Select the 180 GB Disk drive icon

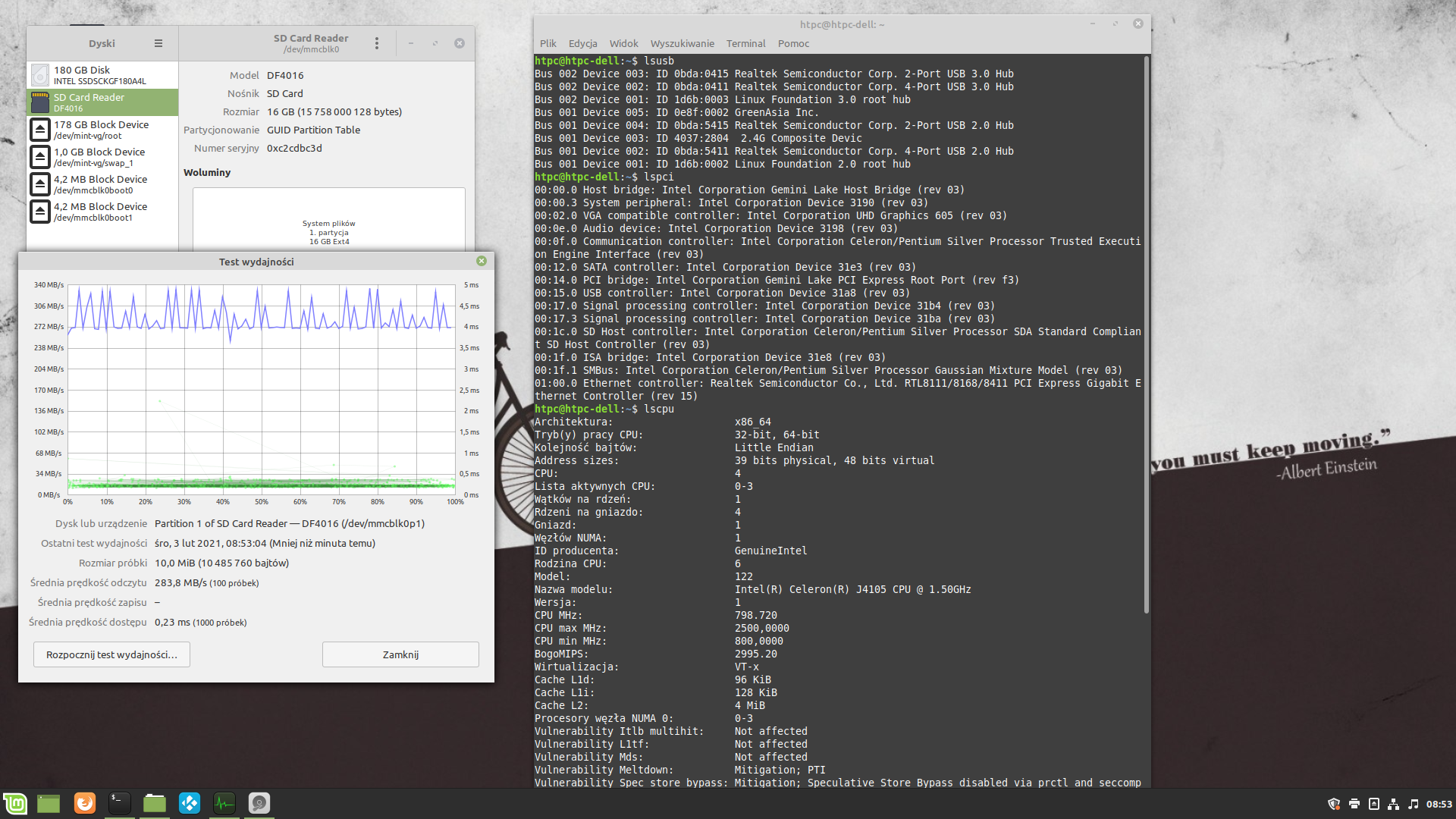pyautogui.click(x=40, y=75)
